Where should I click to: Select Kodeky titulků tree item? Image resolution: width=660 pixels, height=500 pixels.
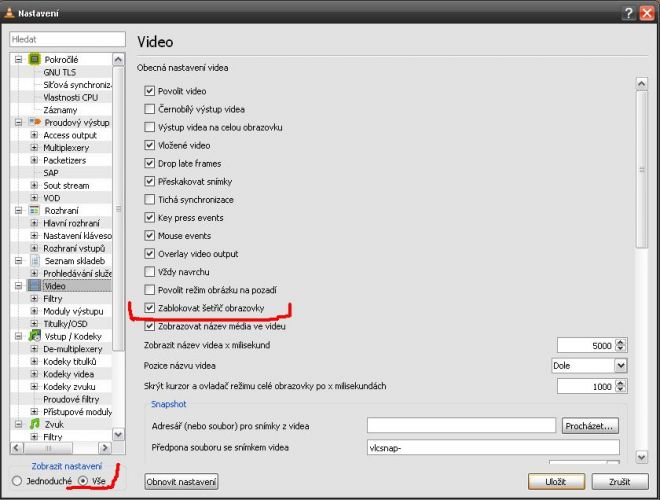[x=70, y=361]
